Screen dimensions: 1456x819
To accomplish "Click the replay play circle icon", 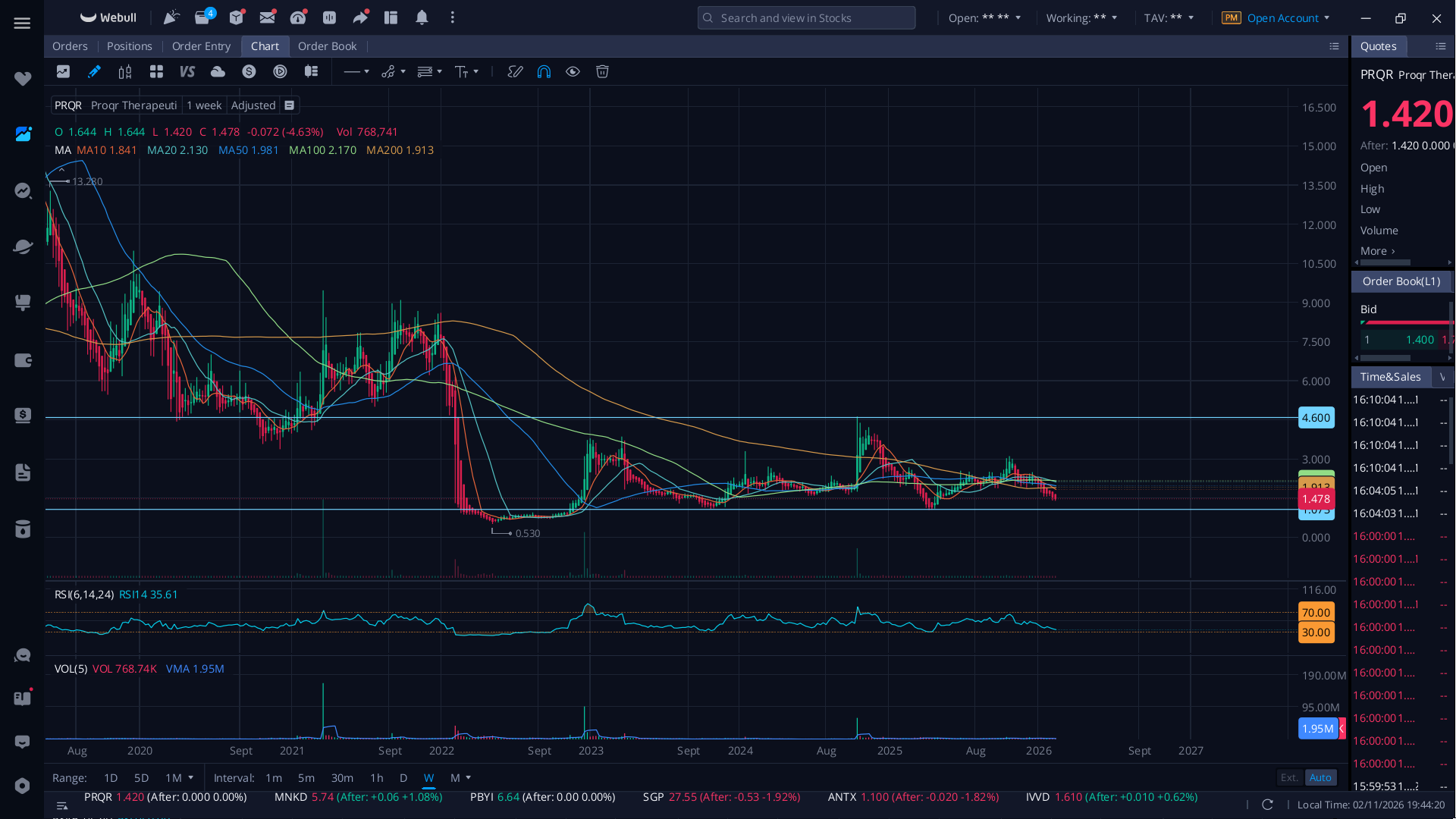I will 280,71.
